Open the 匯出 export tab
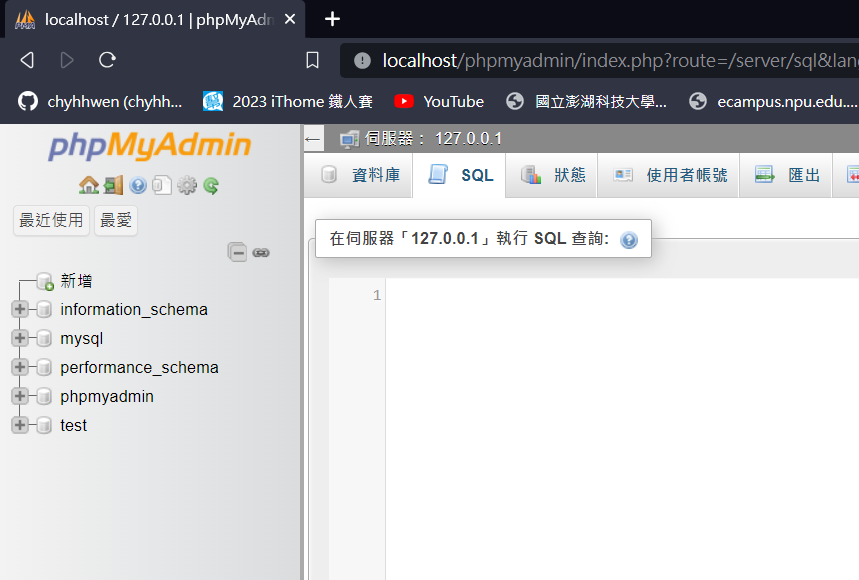The image size is (859, 580). (x=786, y=175)
